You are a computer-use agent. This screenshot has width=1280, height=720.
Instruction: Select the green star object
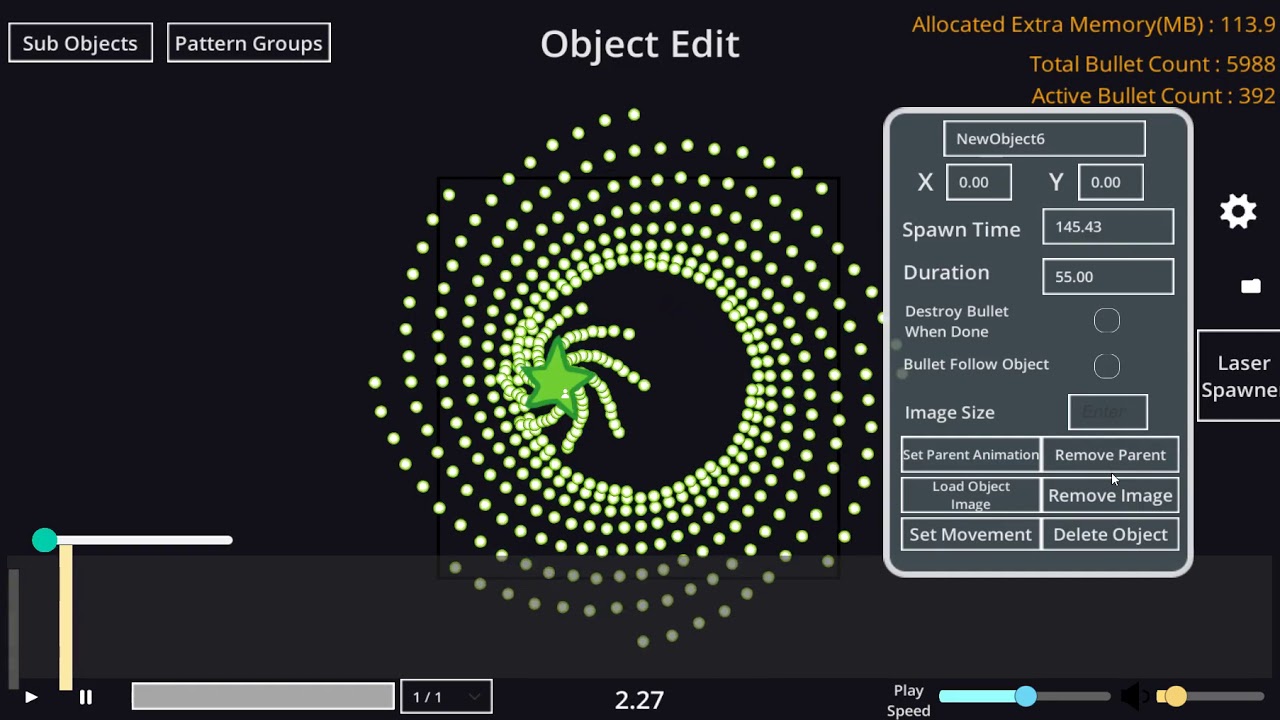point(555,380)
